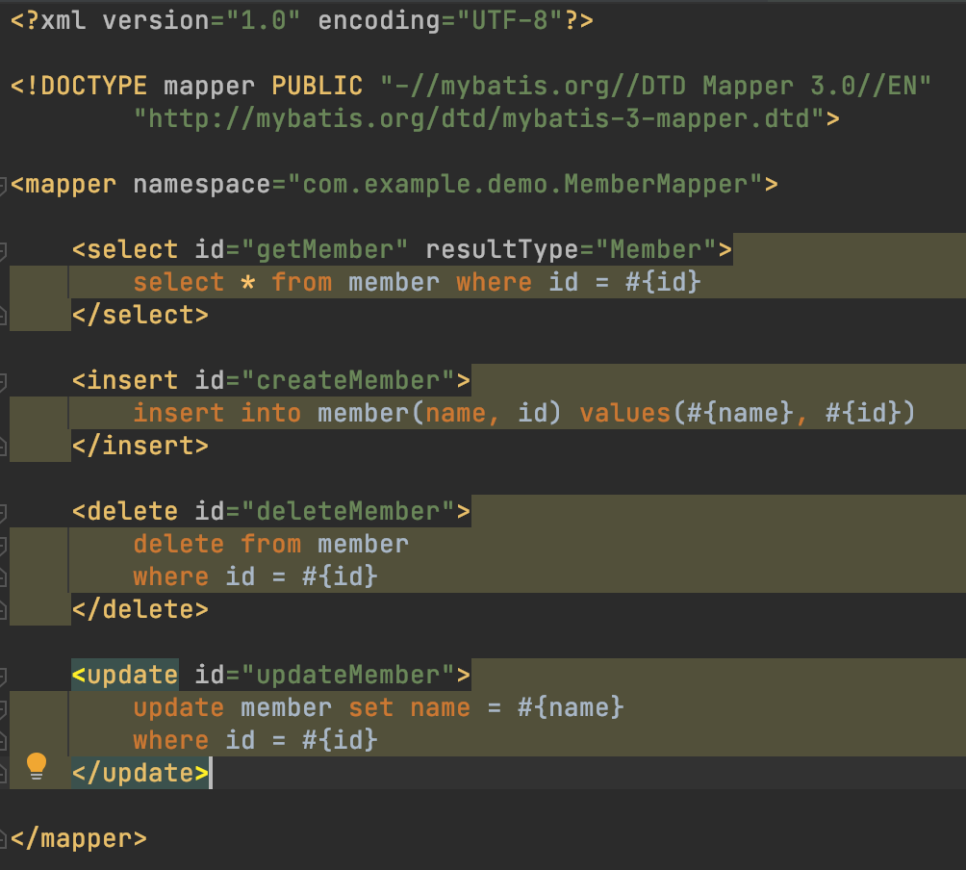Click the namespace attribute name
This screenshot has width=966, height=870.
pos(202,185)
